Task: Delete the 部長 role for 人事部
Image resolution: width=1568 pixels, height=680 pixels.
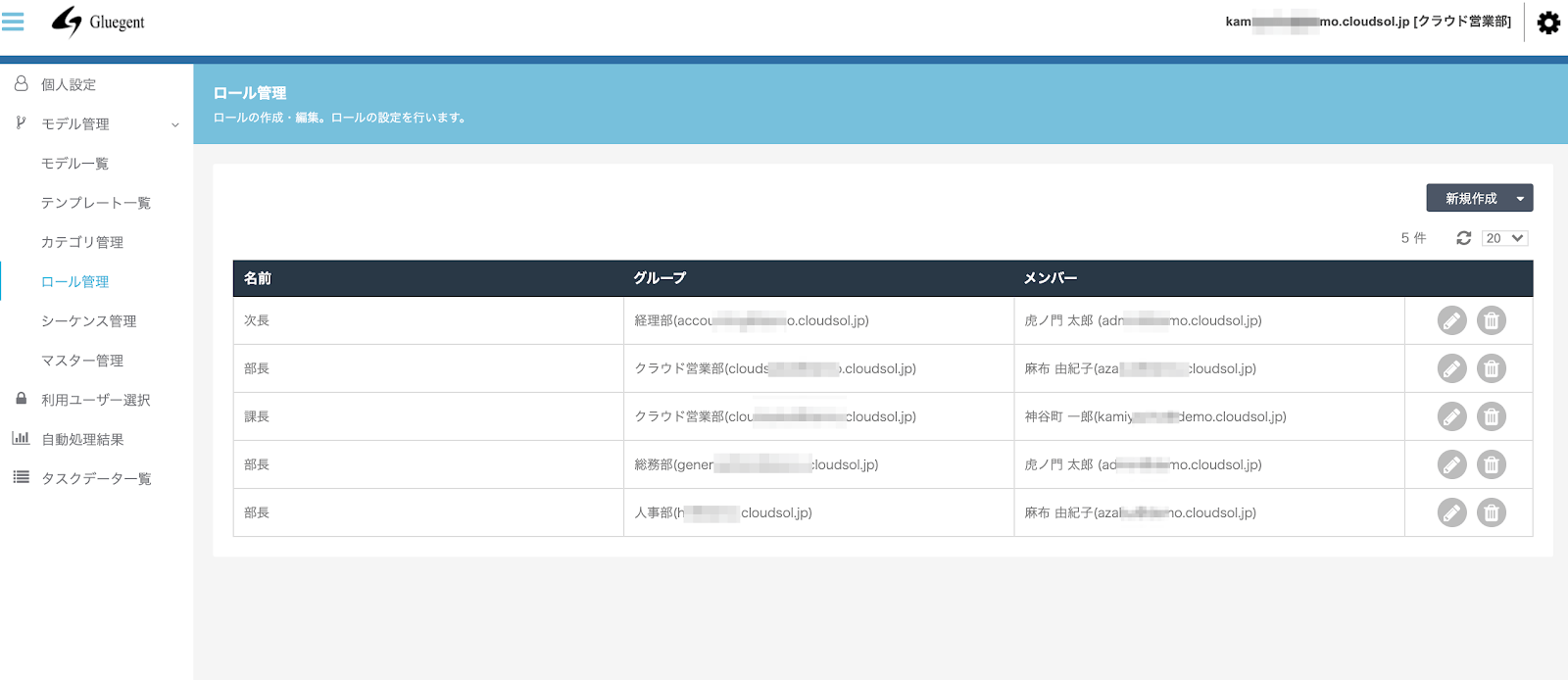Action: tap(1492, 512)
